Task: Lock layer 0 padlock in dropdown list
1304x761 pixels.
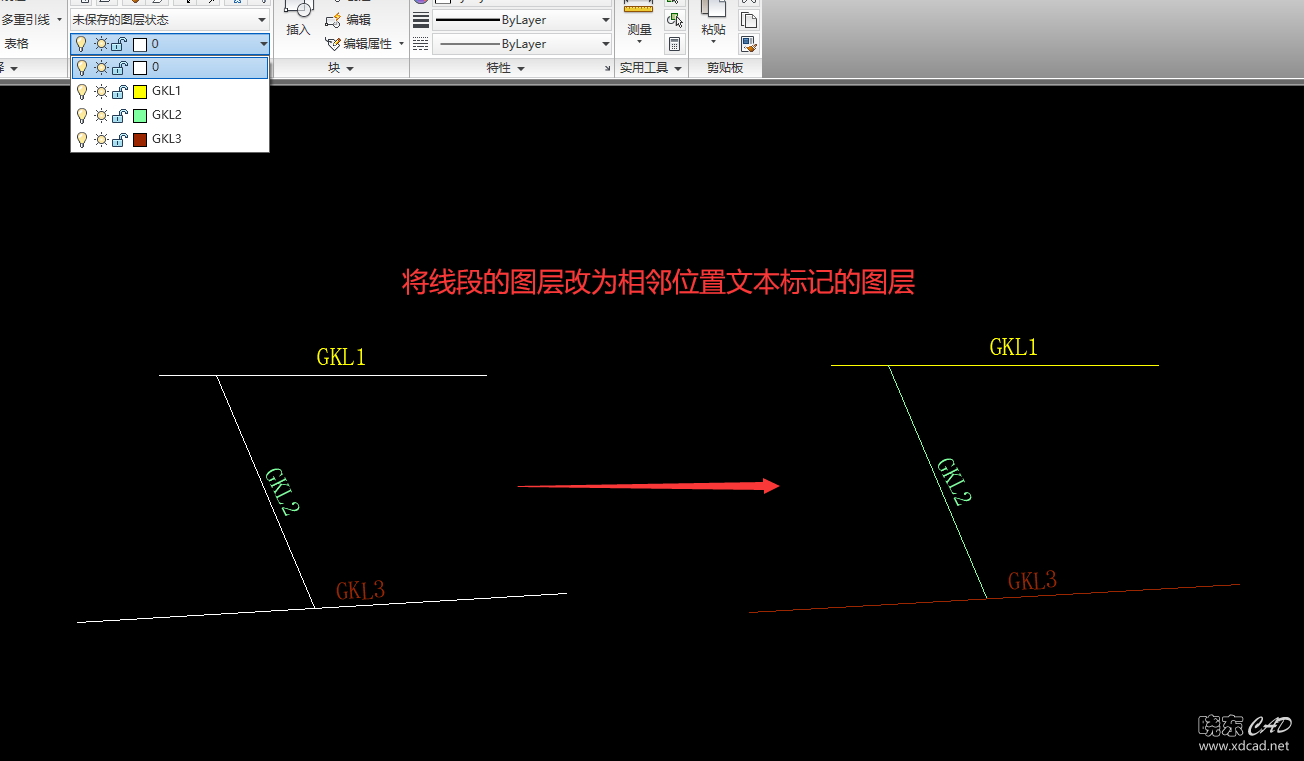Action: click(119, 67)
